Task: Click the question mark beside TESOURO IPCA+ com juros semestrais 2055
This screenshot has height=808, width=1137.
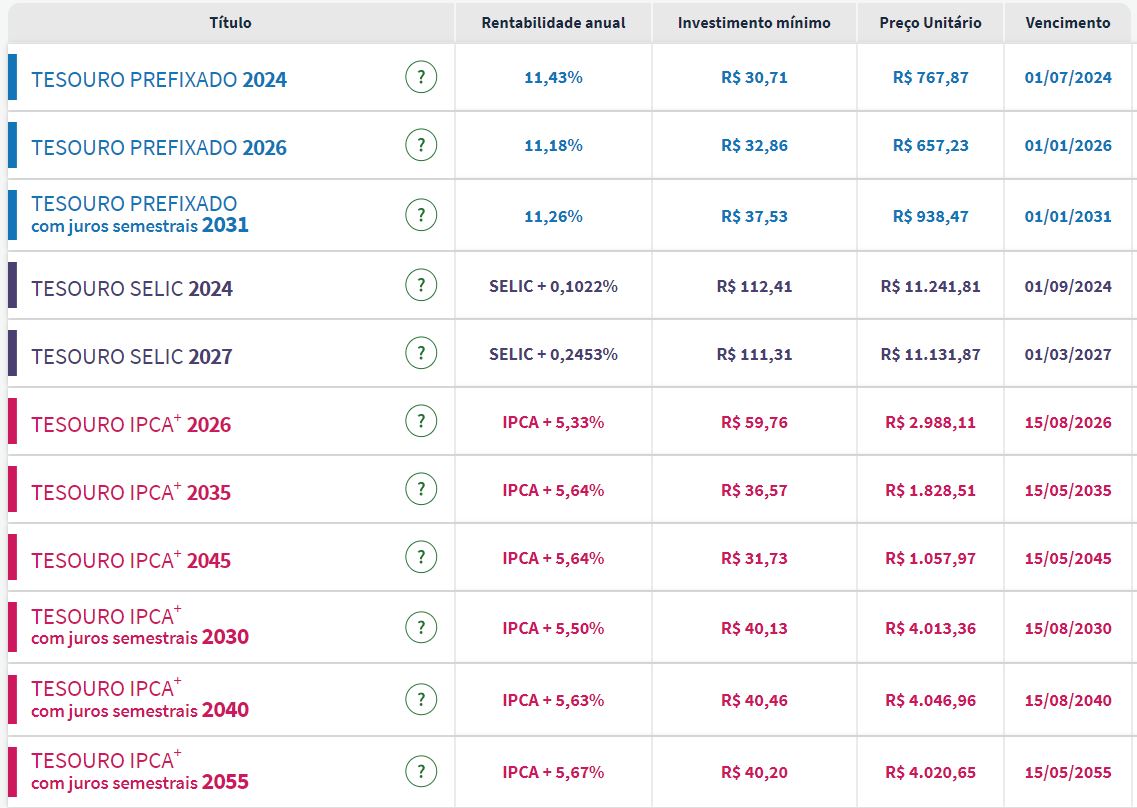Action: (x=422, y=771)
